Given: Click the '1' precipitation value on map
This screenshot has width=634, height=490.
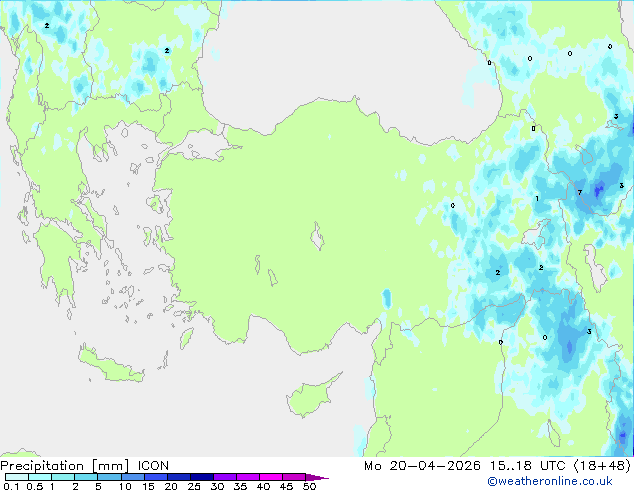Looking at the screenshot, I should 537,199.
